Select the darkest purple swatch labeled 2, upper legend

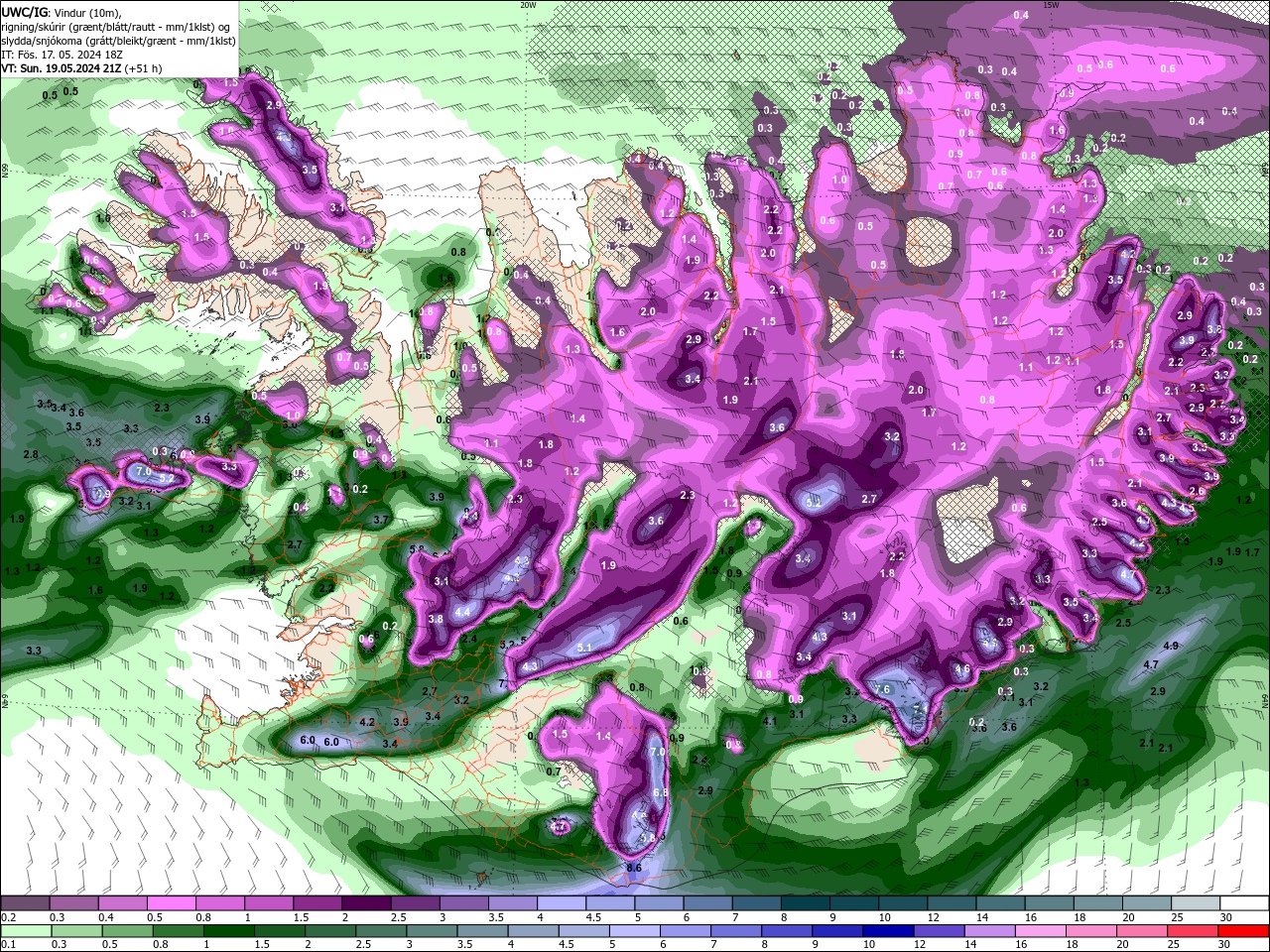tap(366, 903)
